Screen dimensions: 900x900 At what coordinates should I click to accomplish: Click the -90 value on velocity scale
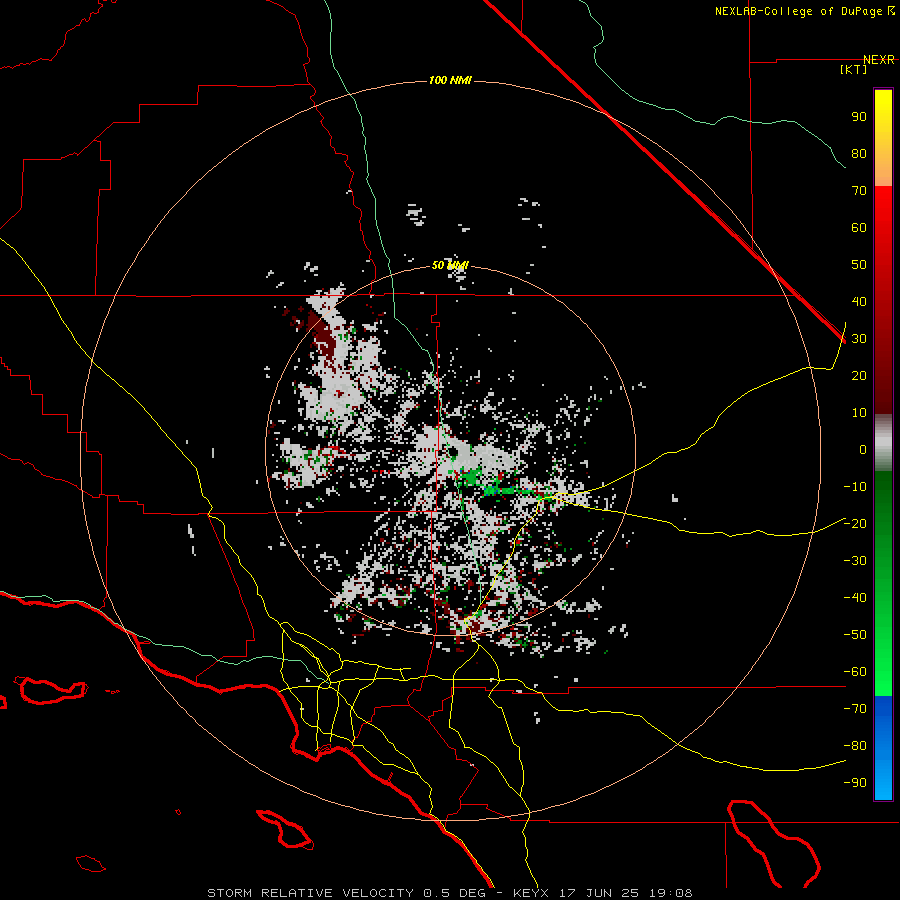[855, 783]
